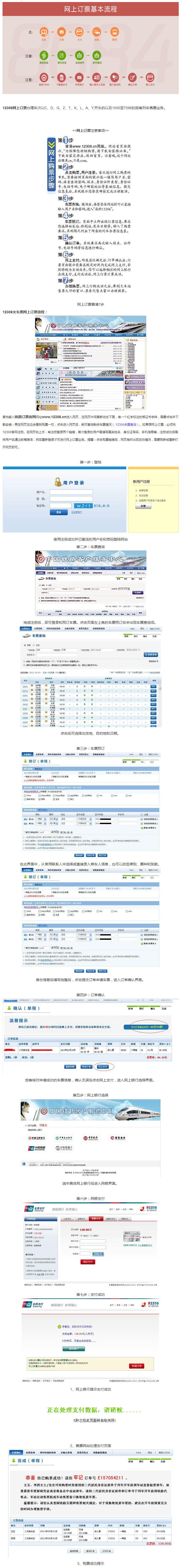Click the 用户名 input field

(x=71, y=492)
